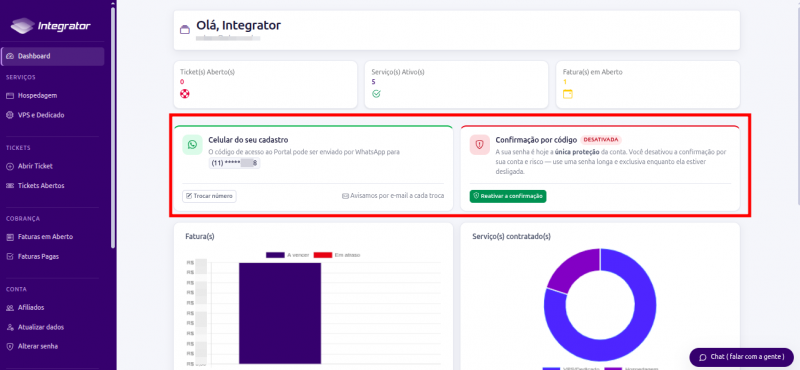Click the Dashboard gauge icon
800x370 pixels.
click(10, 56)
